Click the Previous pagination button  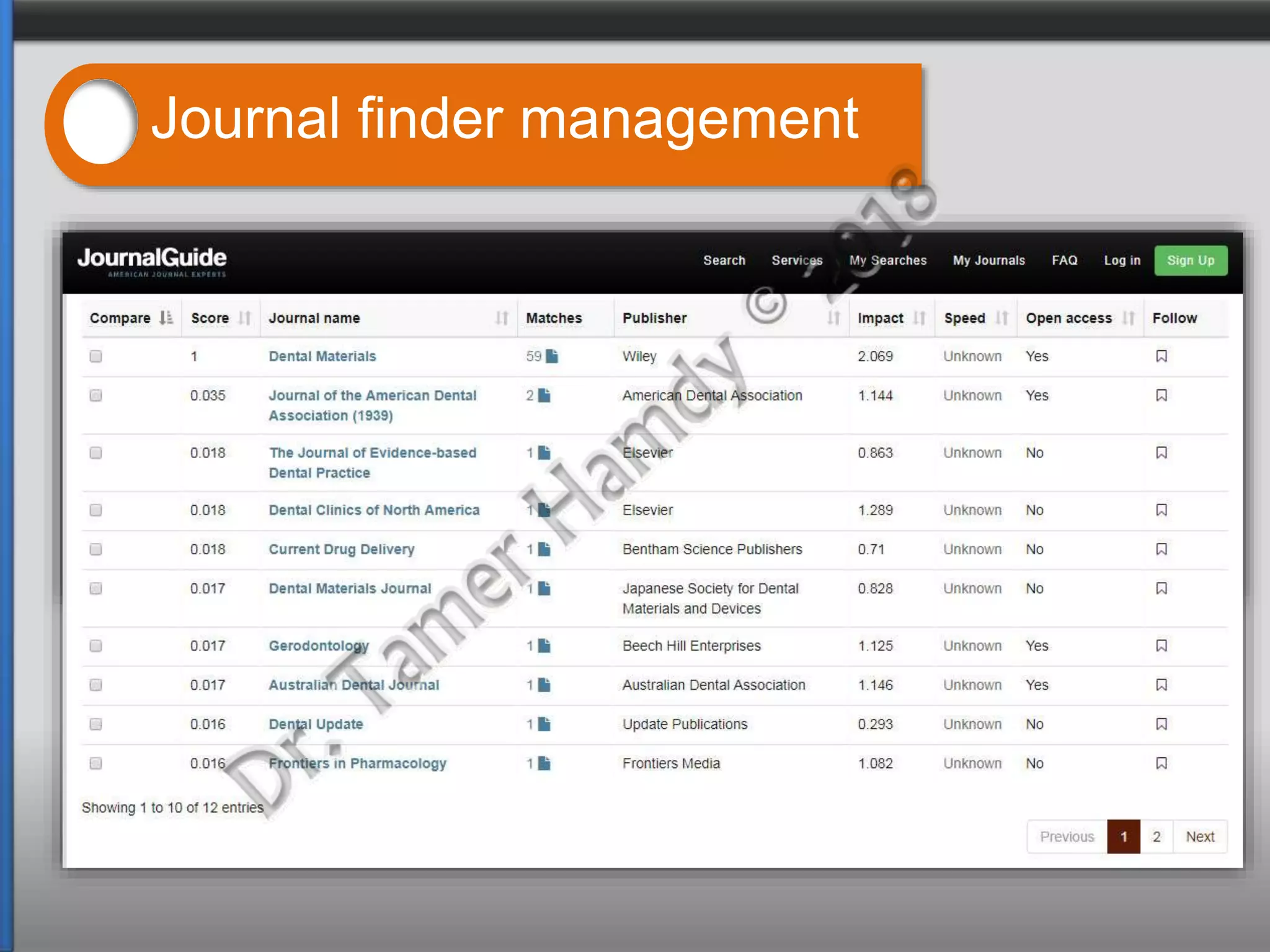[x=1067, y=837]
